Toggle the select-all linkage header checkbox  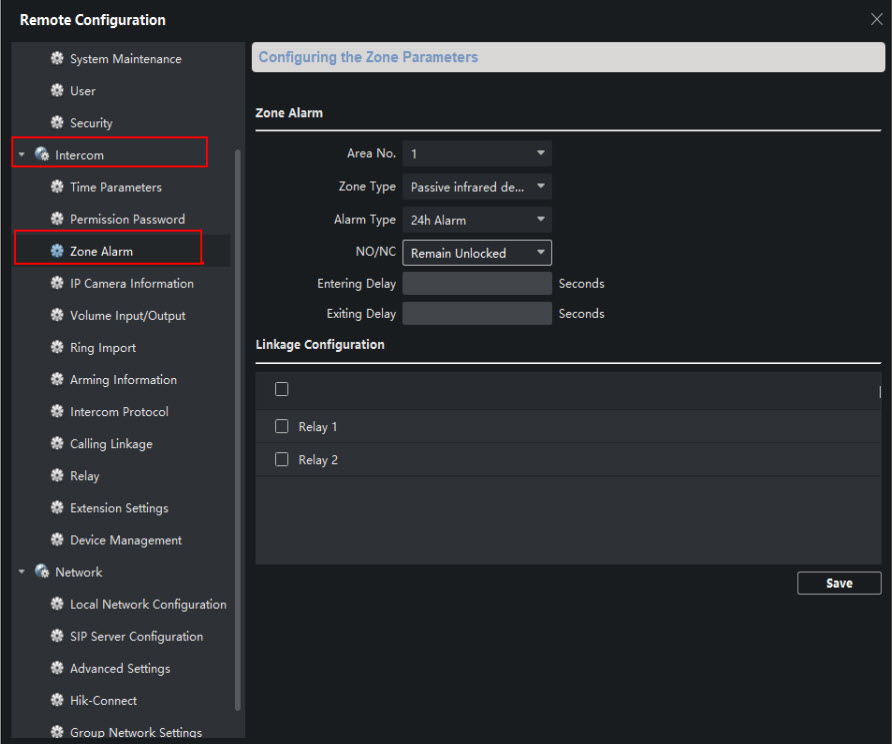282,389
